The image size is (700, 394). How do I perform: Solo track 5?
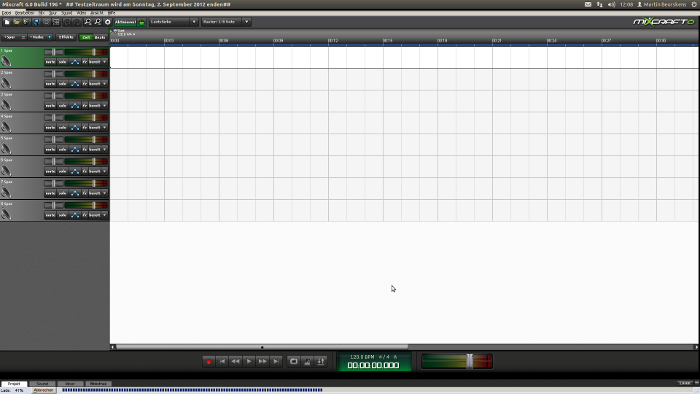(x=62, y=149)
